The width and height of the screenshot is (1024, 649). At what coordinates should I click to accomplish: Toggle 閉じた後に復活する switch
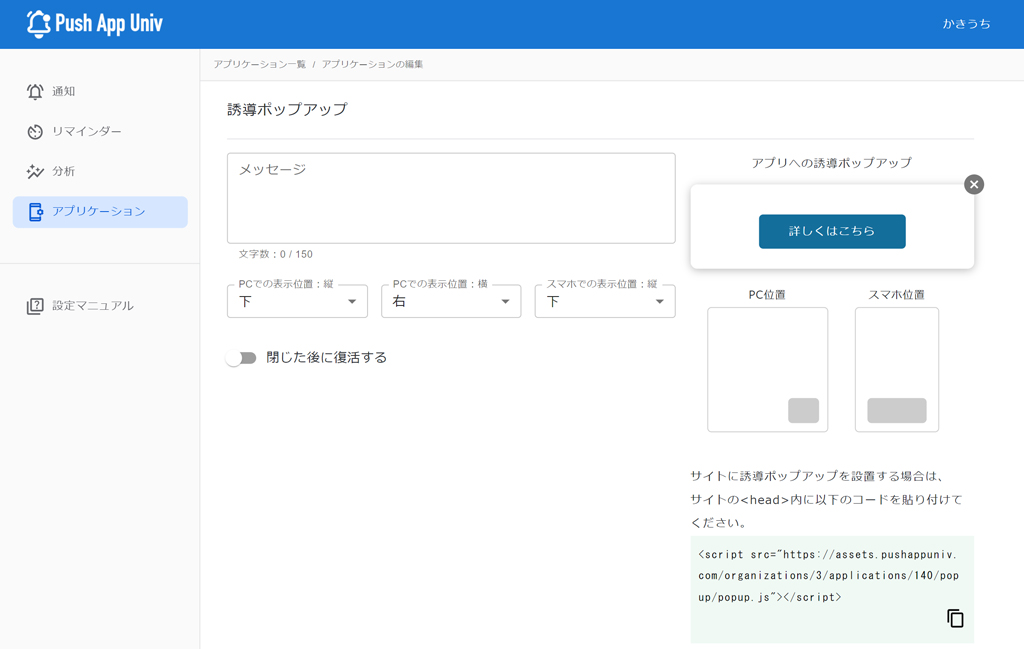click(x=241, y=358)
